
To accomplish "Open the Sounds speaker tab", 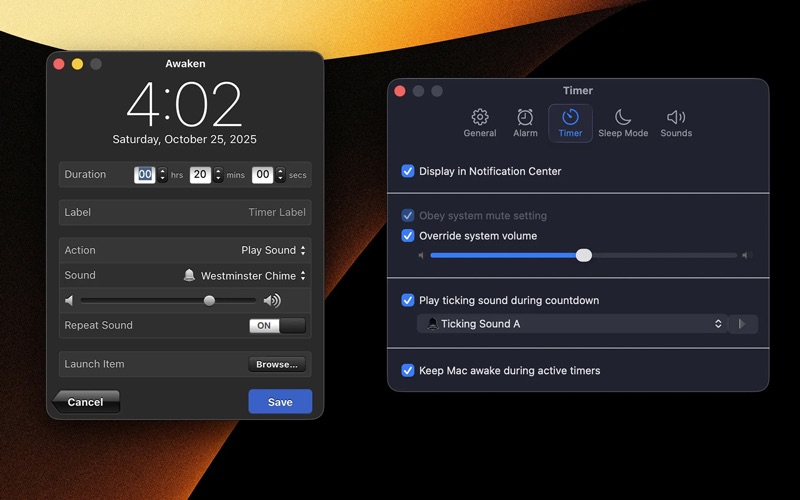I will [676, 123].
